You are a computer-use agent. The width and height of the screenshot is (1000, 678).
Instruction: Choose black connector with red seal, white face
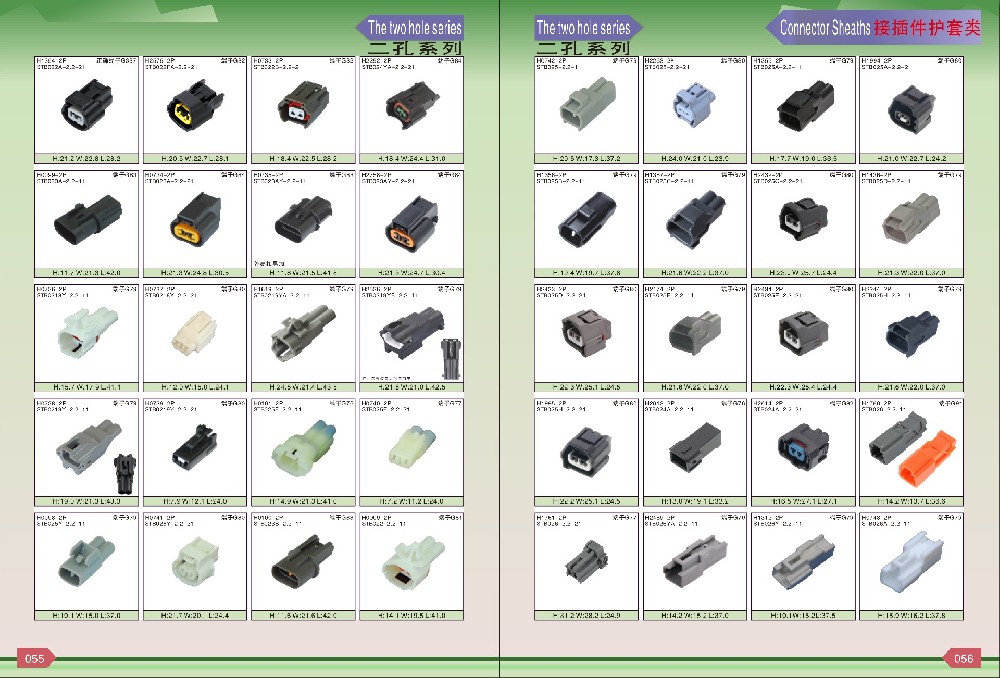[x=303, y=105]
